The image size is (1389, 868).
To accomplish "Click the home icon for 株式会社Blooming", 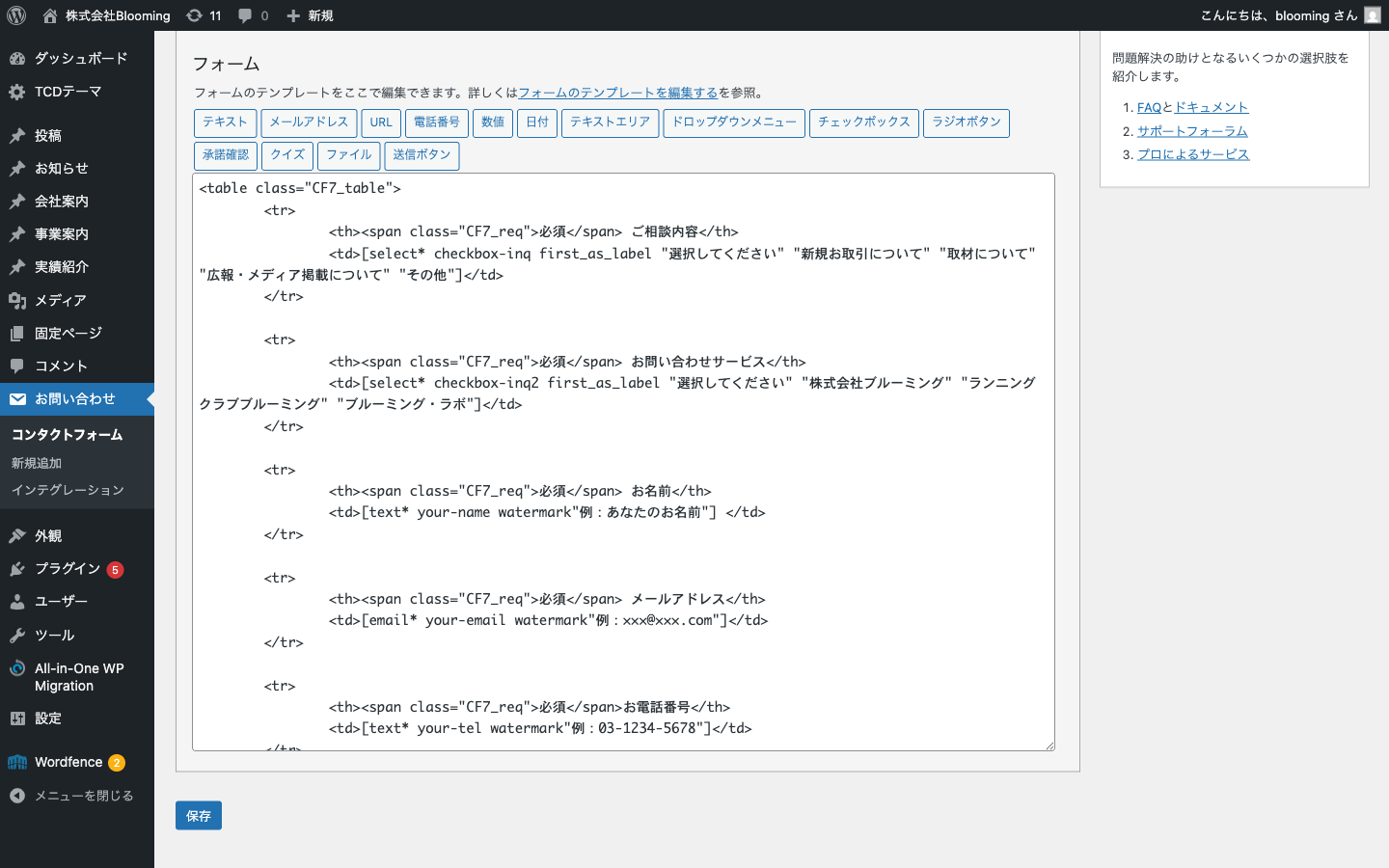I will 50,15.
